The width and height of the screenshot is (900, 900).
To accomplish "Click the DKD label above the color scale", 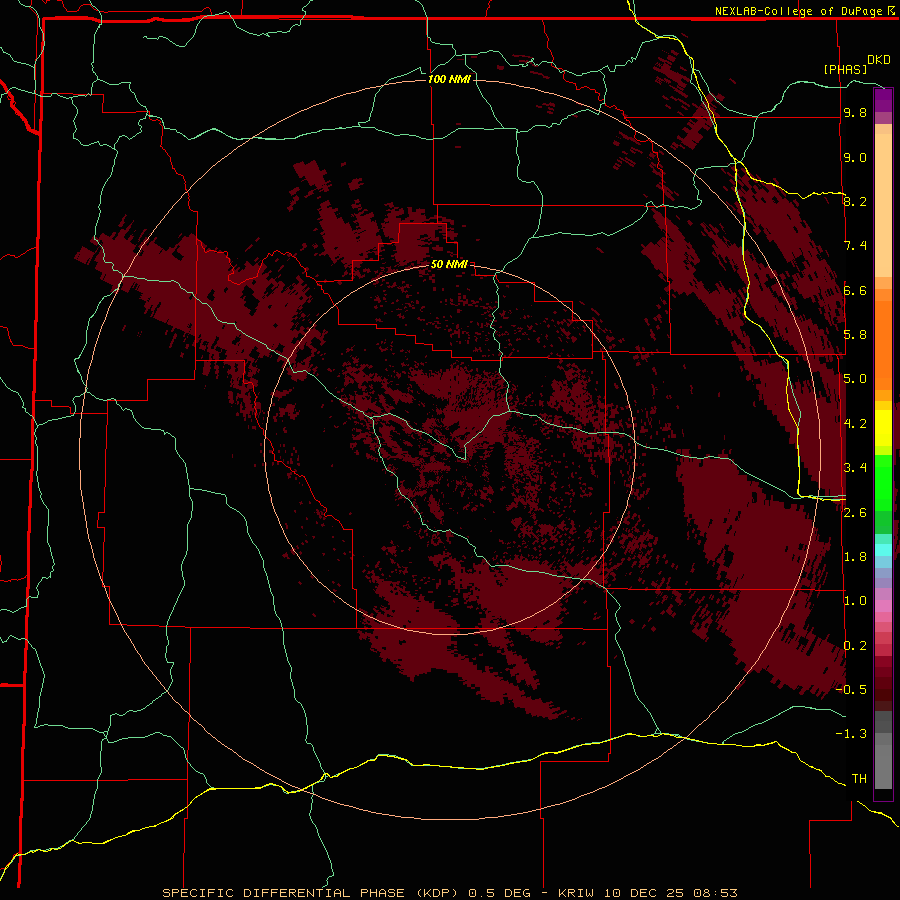I will pyautogui.click(x=879, y=60).
